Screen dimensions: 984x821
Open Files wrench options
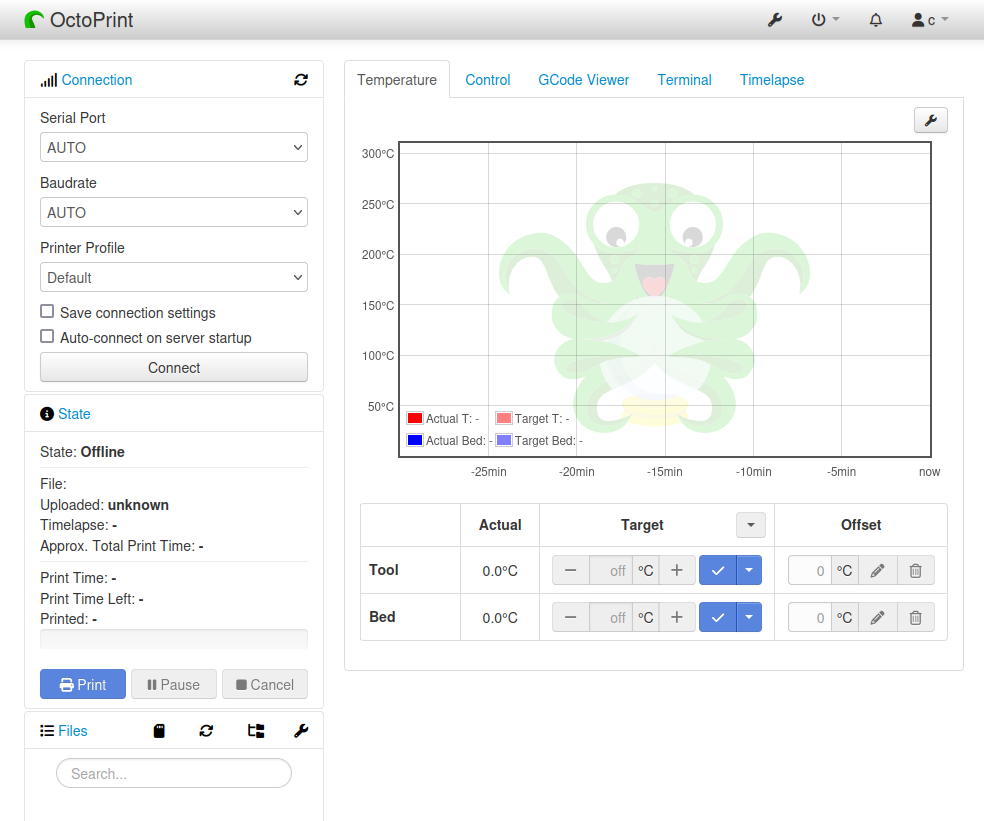[301, 731]
